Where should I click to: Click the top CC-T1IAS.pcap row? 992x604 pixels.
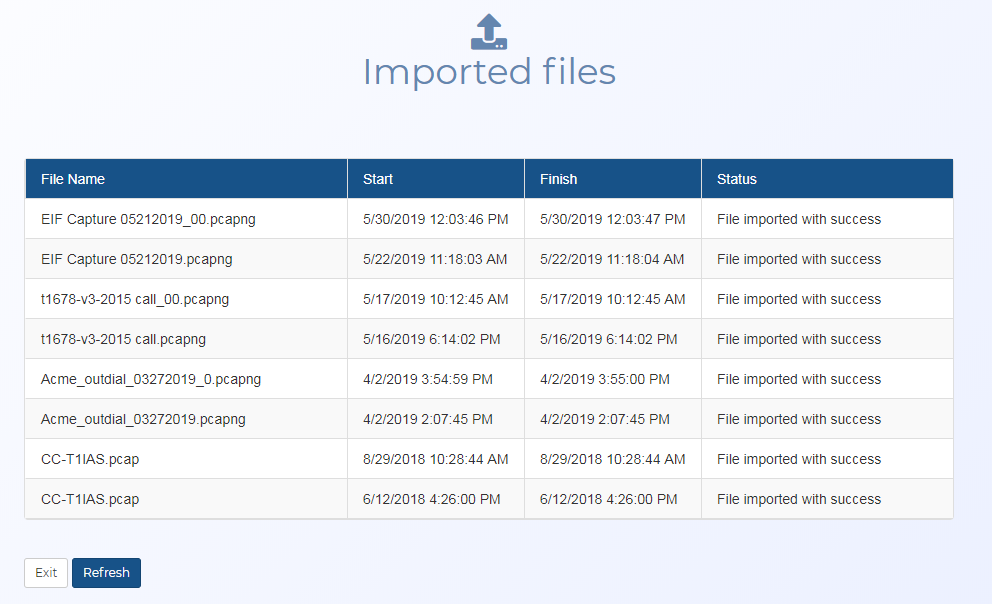pyautogui.click(x=89, y=458)
